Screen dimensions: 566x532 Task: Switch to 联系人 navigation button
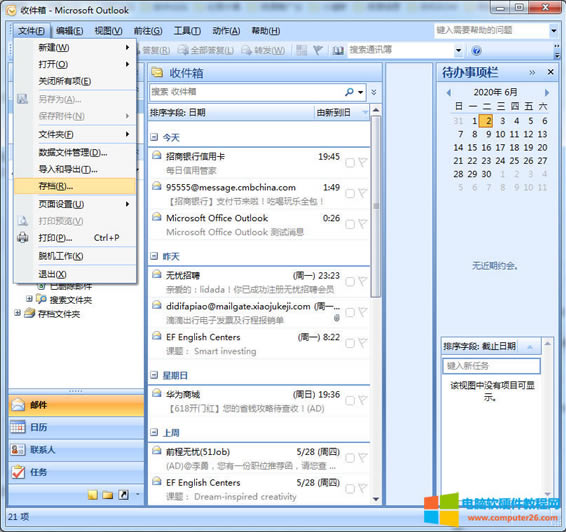(76, 450)
